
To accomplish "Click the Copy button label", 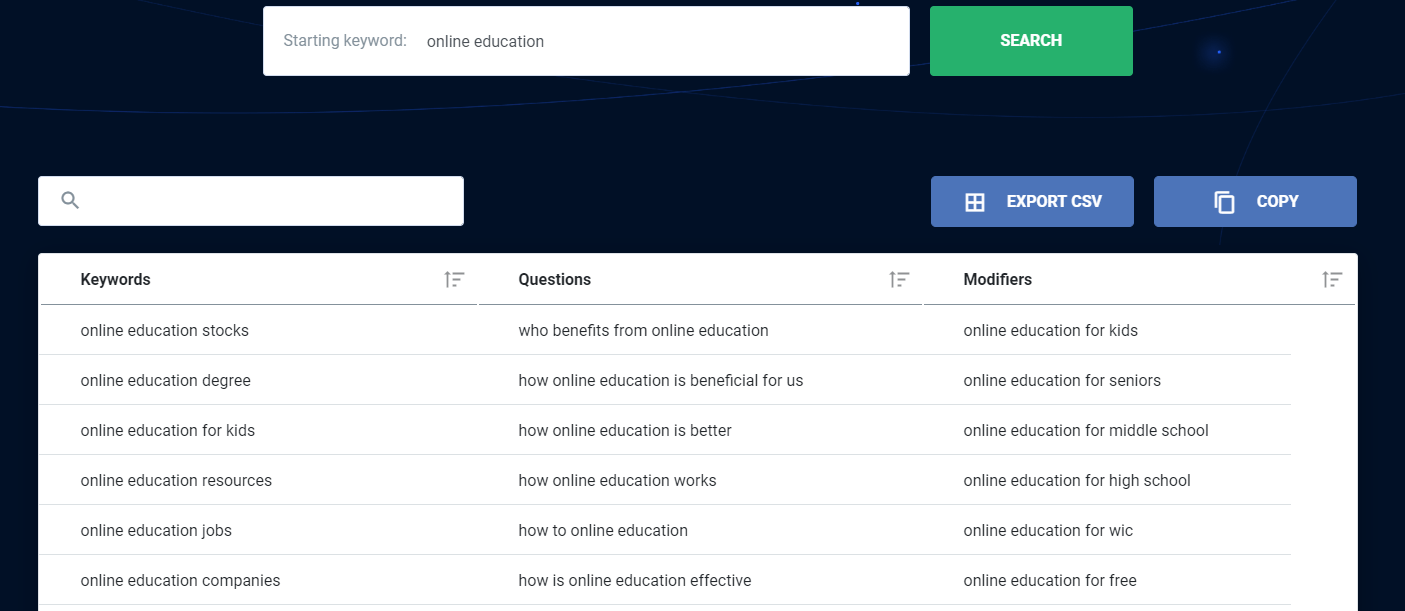I will pyautogui.click(x=1277, y=202).
